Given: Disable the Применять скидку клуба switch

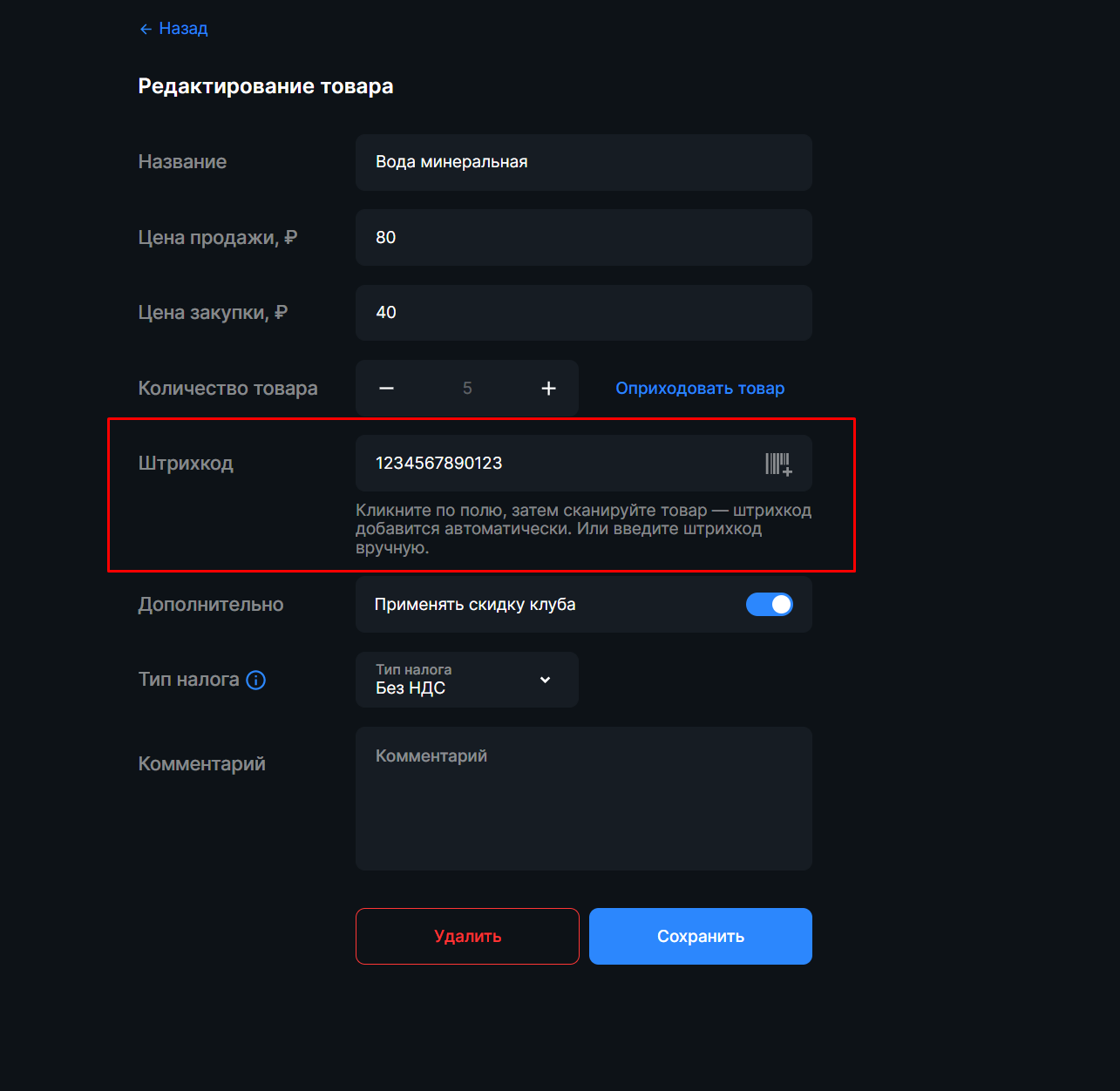Looking at the screenshot, I should point(770,604).
